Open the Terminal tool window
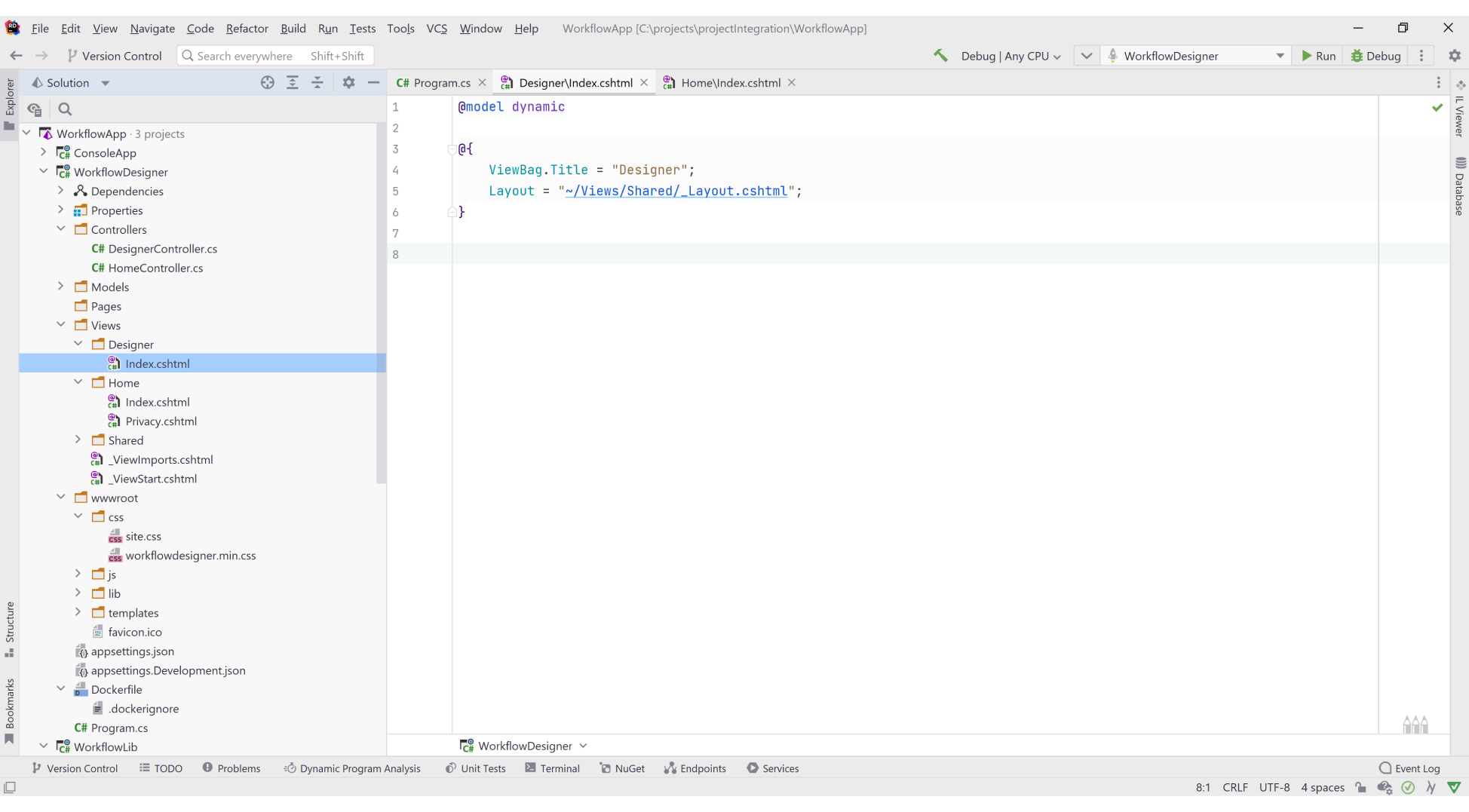This screenshot has height=812, width=1469. (x=552, y=768)
